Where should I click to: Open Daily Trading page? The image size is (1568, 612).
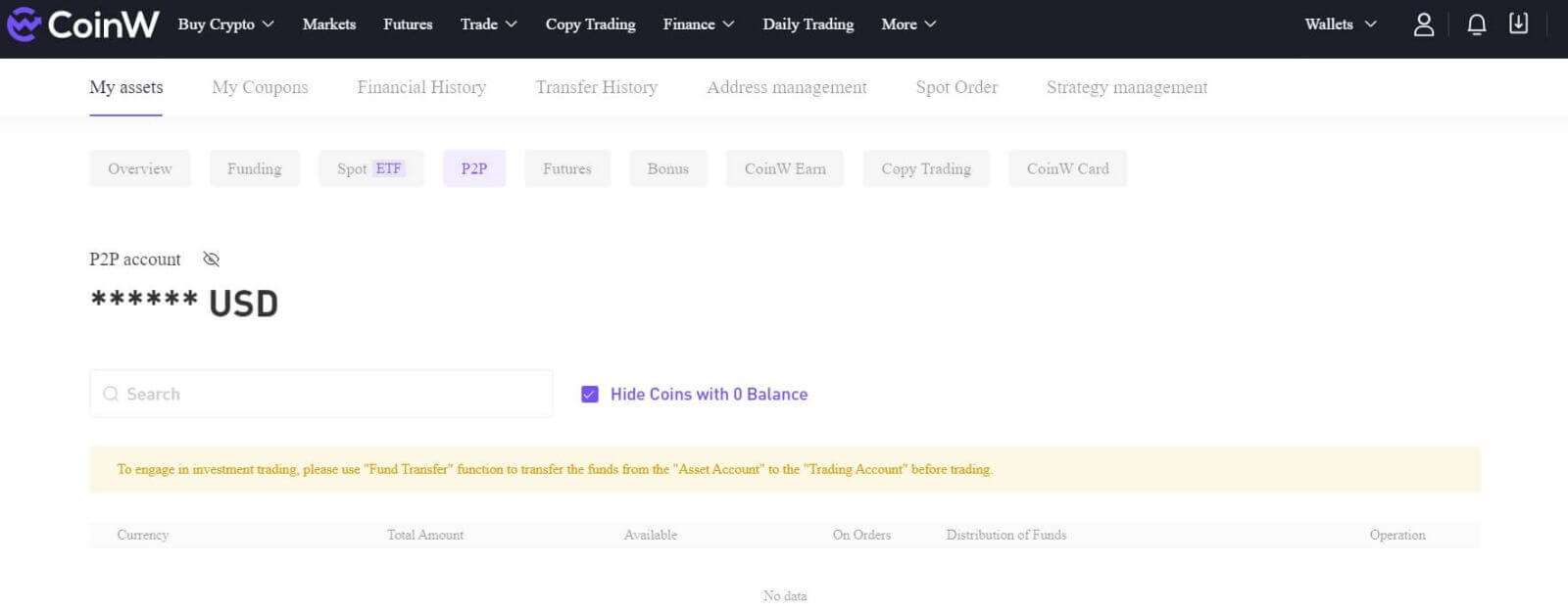pos(808,24)
